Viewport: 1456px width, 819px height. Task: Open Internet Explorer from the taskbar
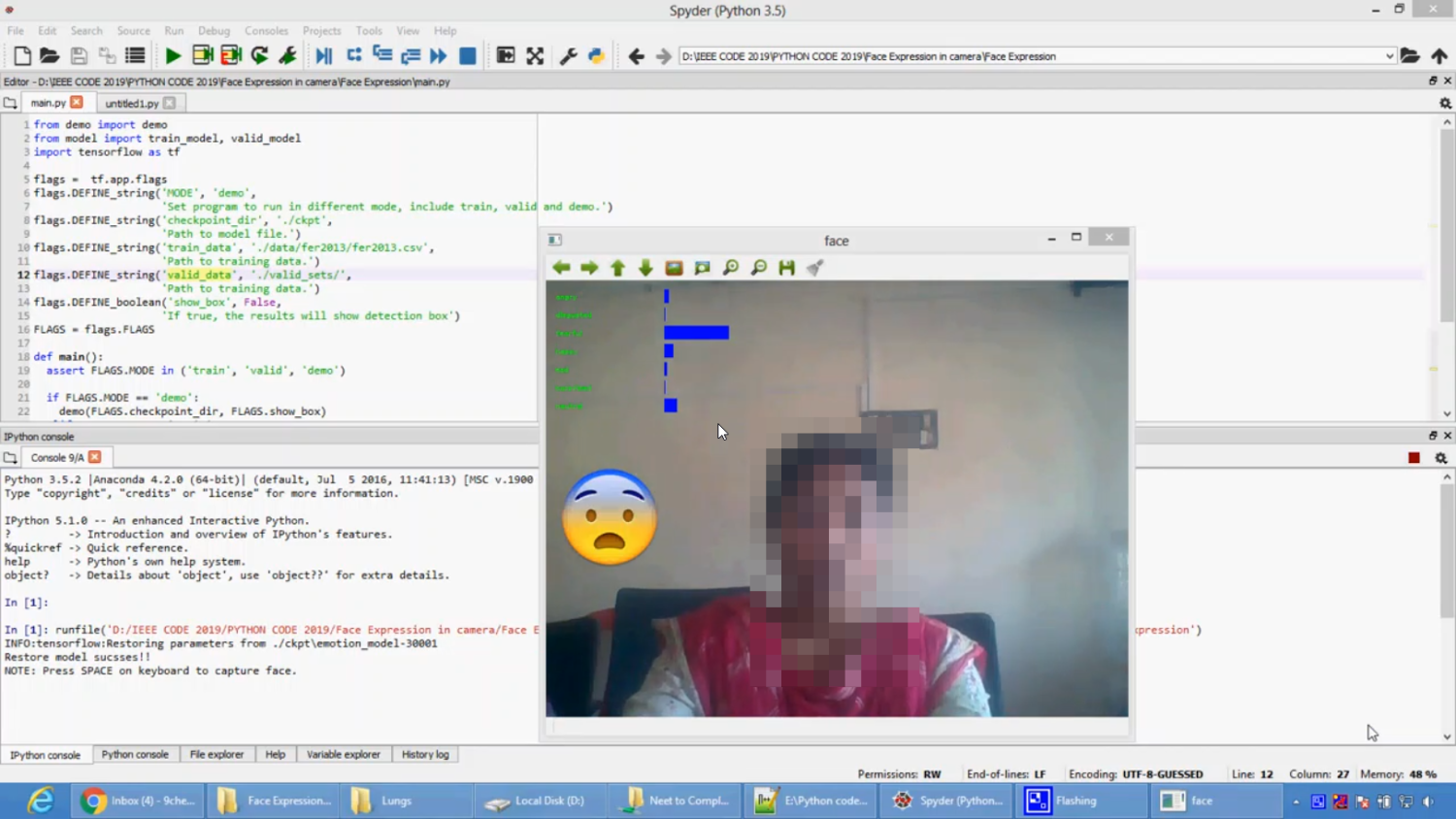click(40, 801)
